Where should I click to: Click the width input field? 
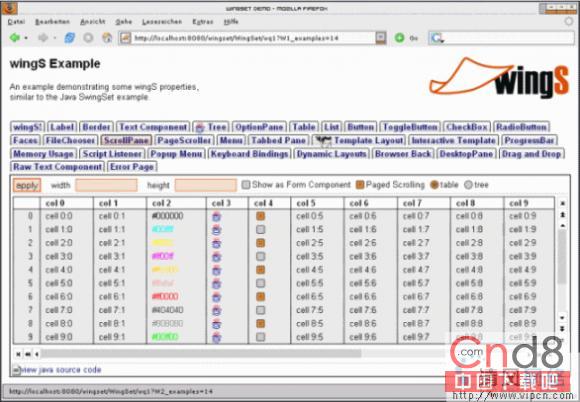point(107,185)
